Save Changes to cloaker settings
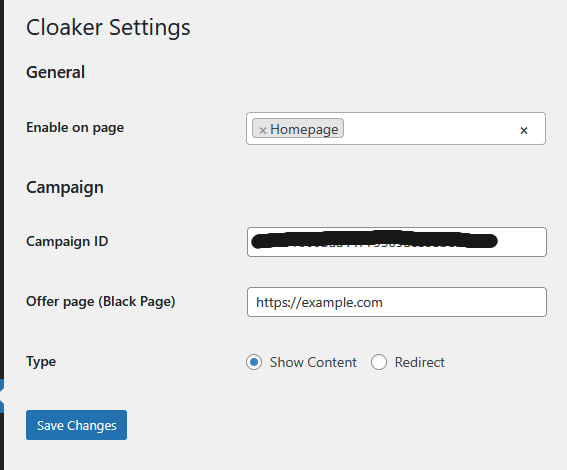 76,425
